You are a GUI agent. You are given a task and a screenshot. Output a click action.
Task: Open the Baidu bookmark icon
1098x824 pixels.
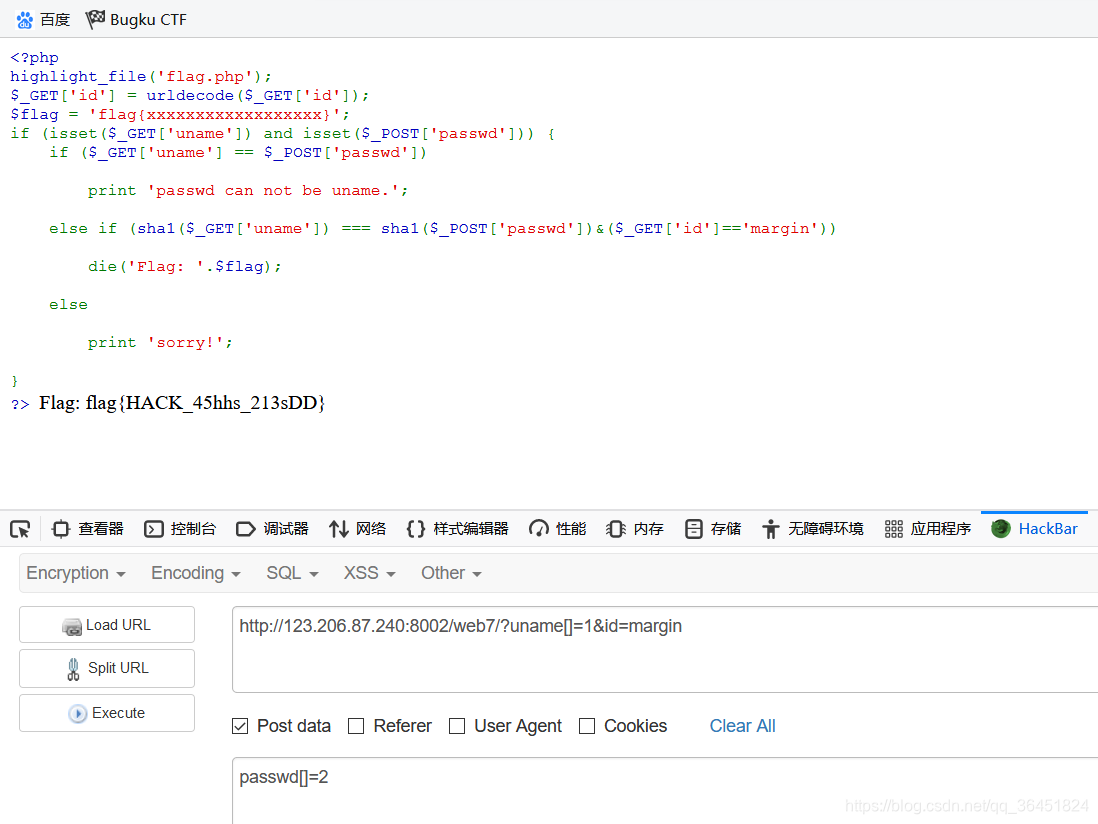coord(25,20)
